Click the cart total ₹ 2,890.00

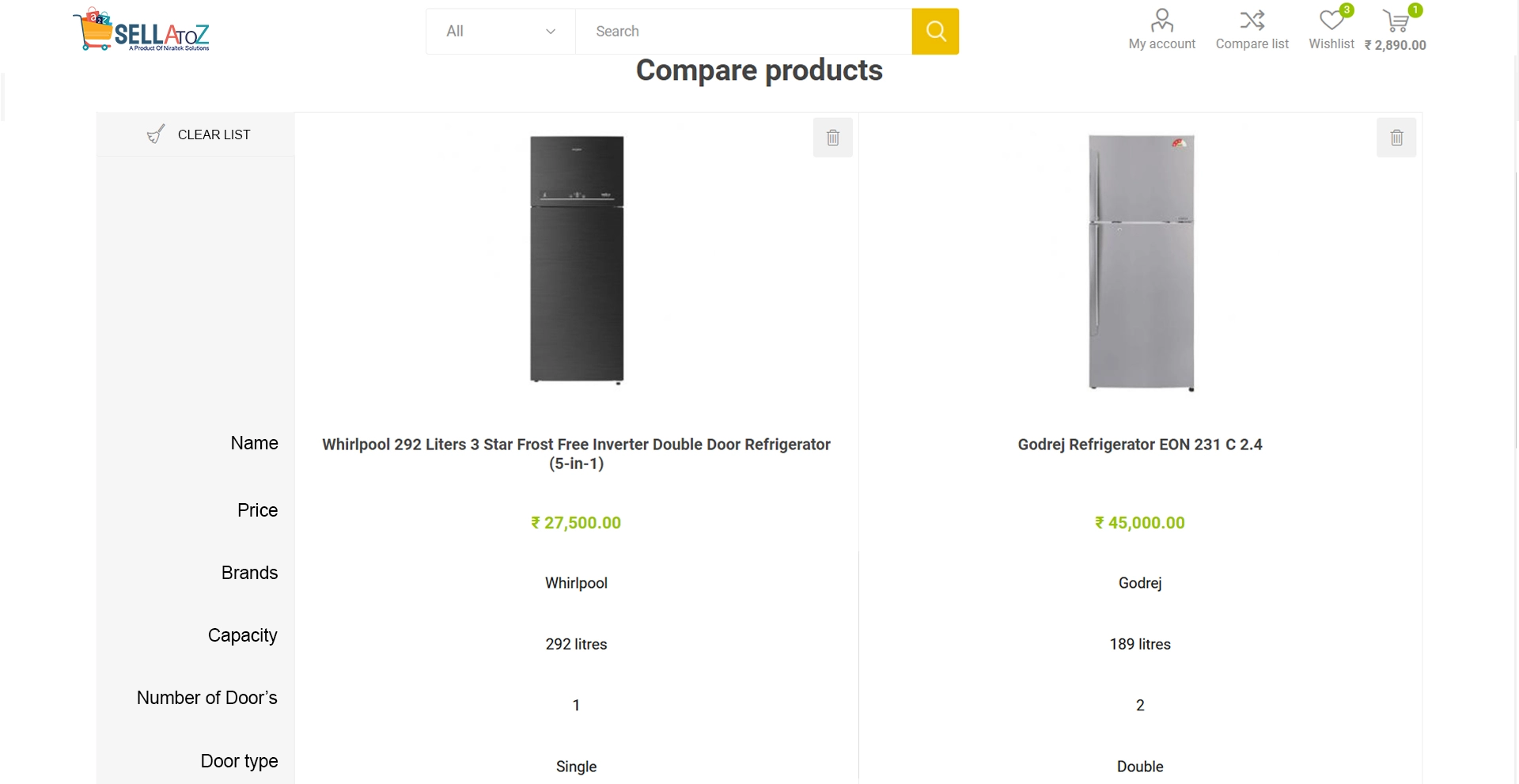[1396, 45]
